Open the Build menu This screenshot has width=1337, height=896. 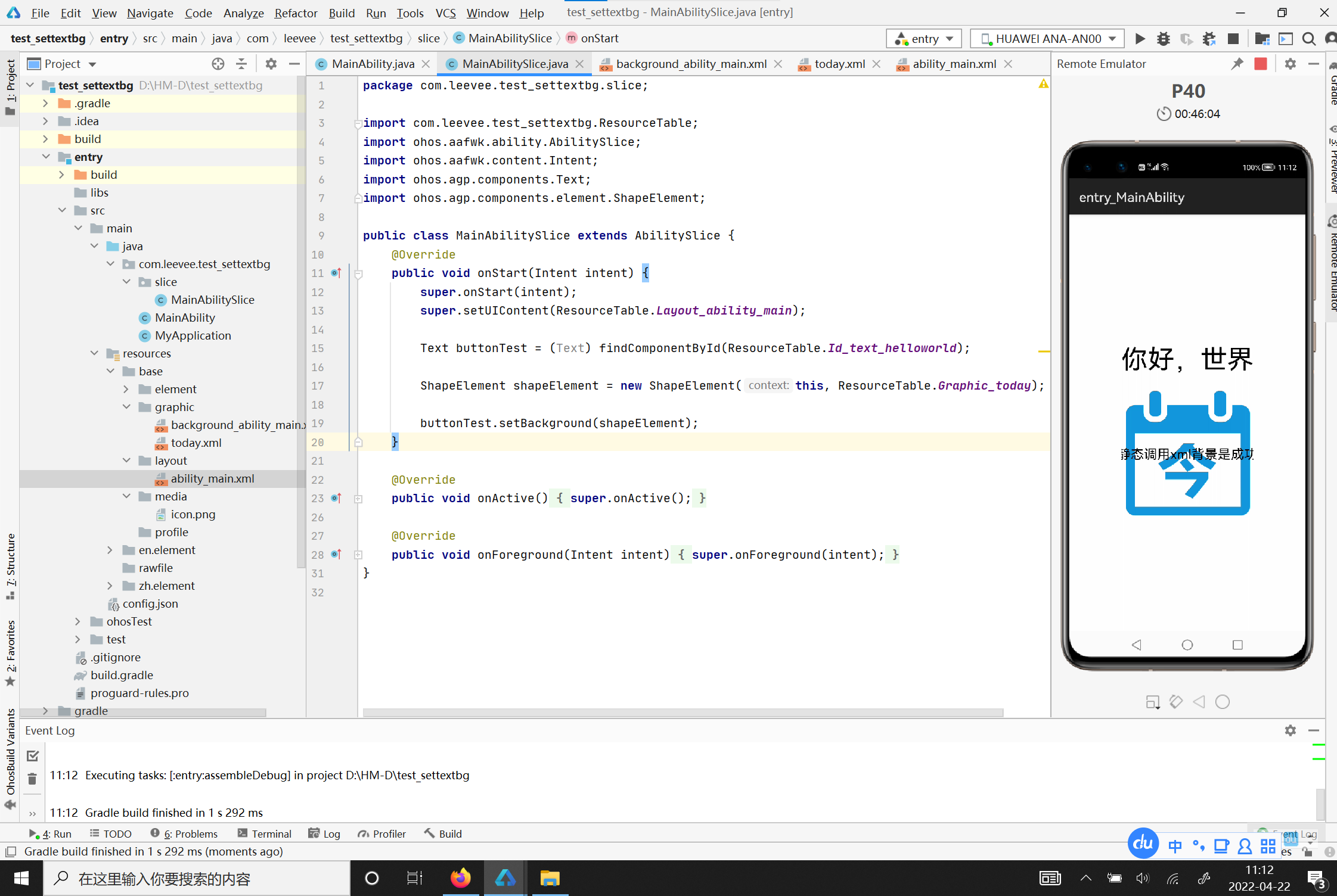click(342, 13)
